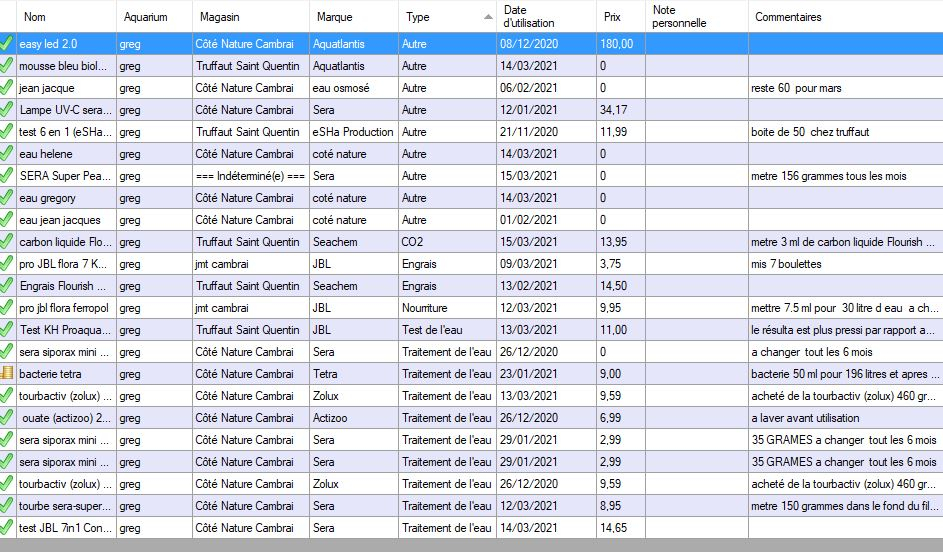Click the comment 'reste 60 pour mars'
Viewport: 943px width, 552px height.
pyautogui.click(x=796, y=88)
